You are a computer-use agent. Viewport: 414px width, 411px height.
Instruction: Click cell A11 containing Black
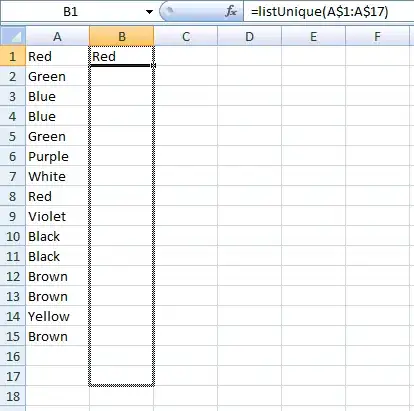57,256
